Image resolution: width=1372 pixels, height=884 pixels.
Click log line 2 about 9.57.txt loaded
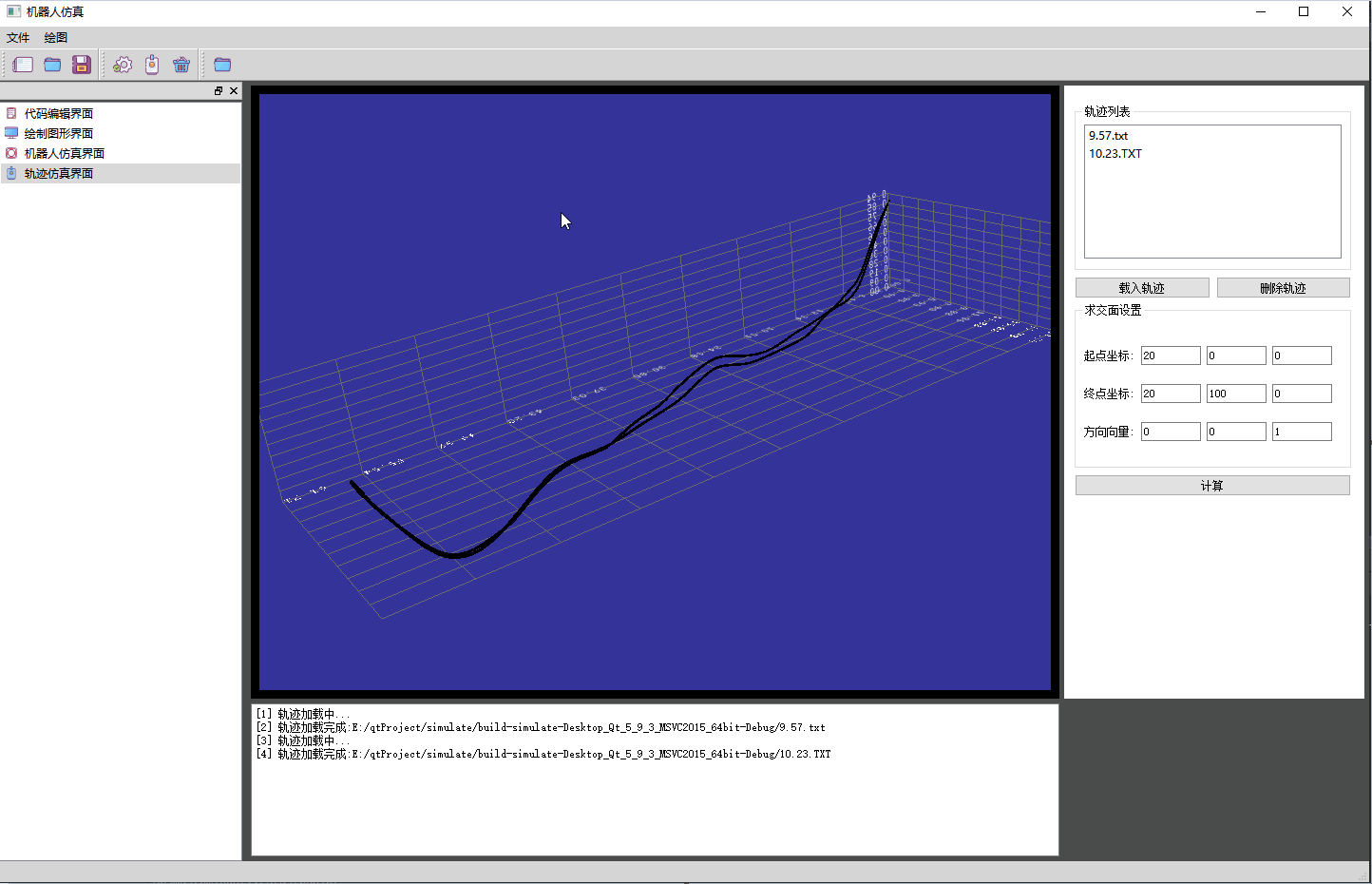tap(541, 727)
